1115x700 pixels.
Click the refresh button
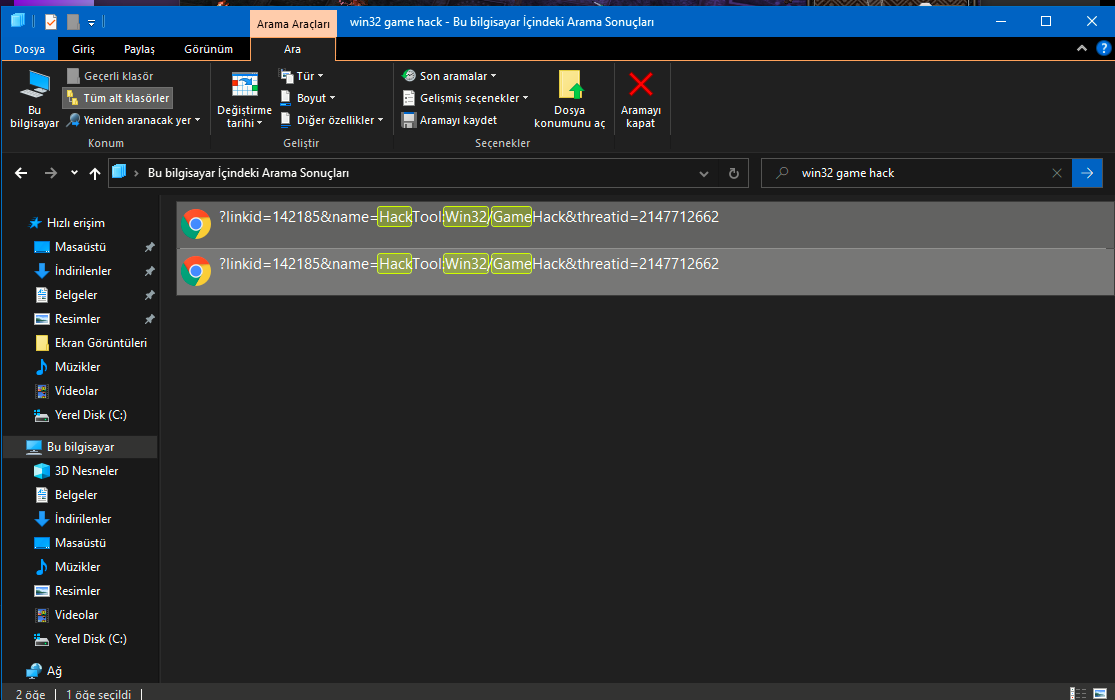[x=734, y=173]
